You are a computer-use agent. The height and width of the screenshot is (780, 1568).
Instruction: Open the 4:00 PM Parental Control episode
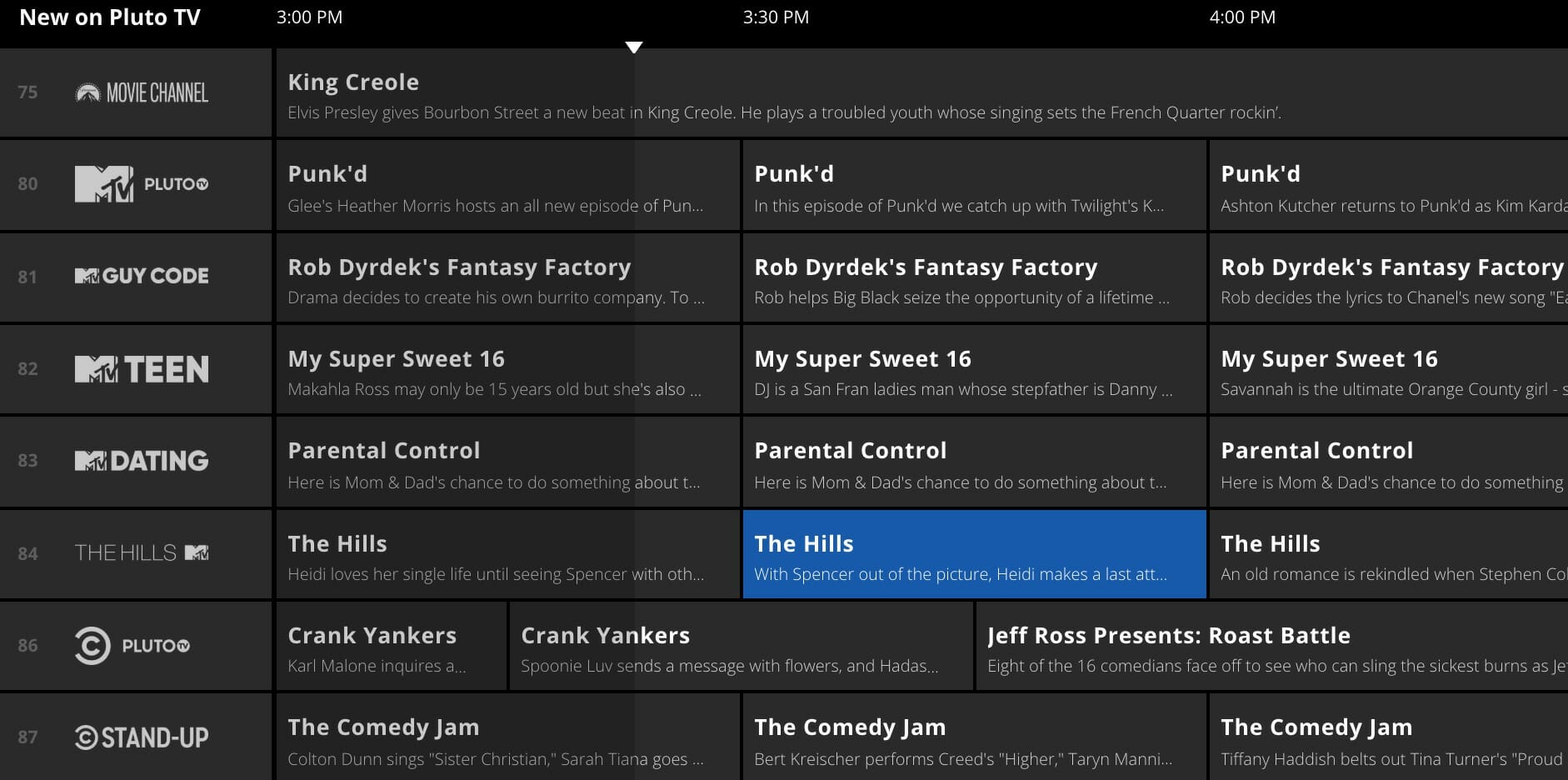pyautogui.click(x=1389, y=462)
